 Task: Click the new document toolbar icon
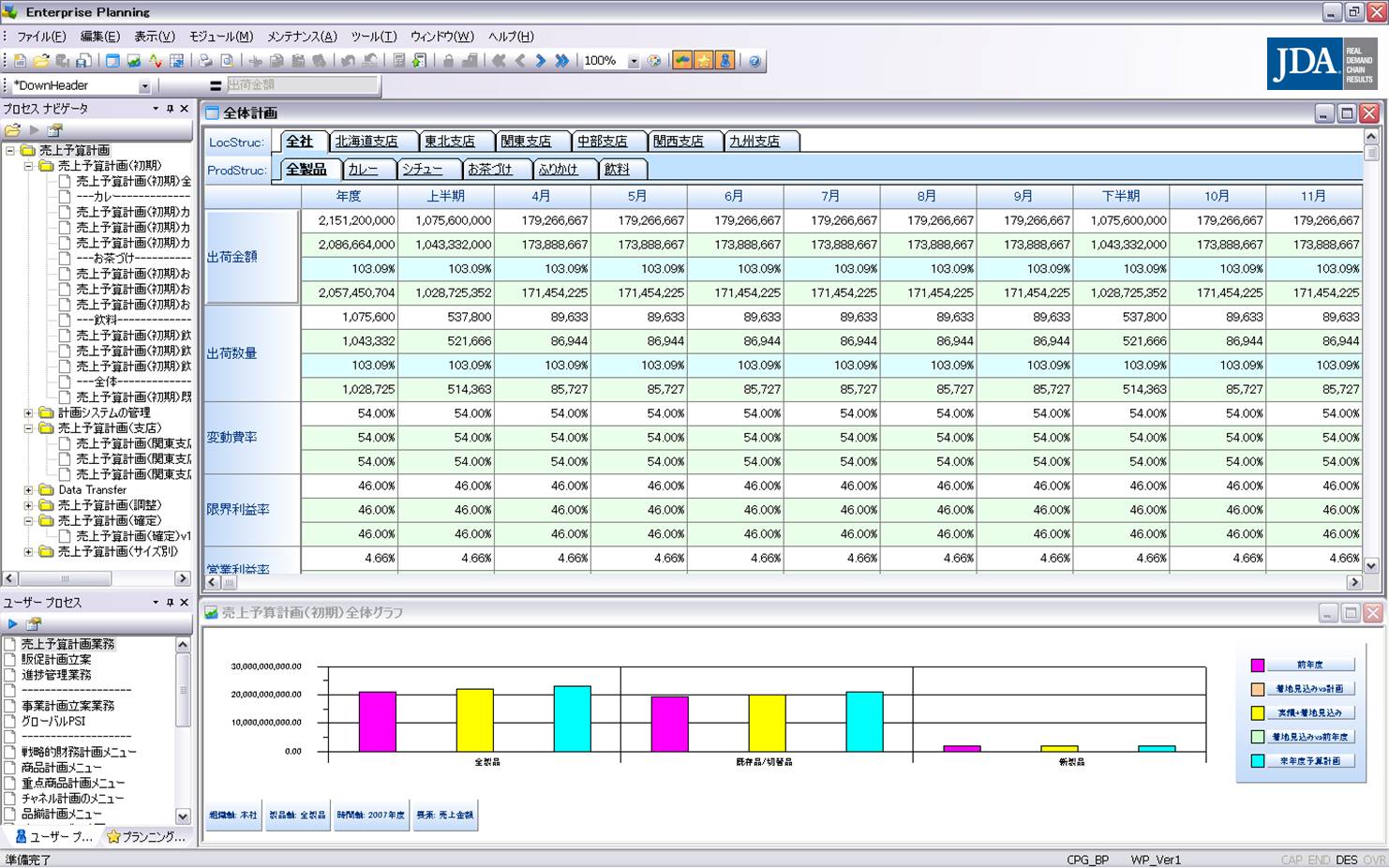click(20, 61)
